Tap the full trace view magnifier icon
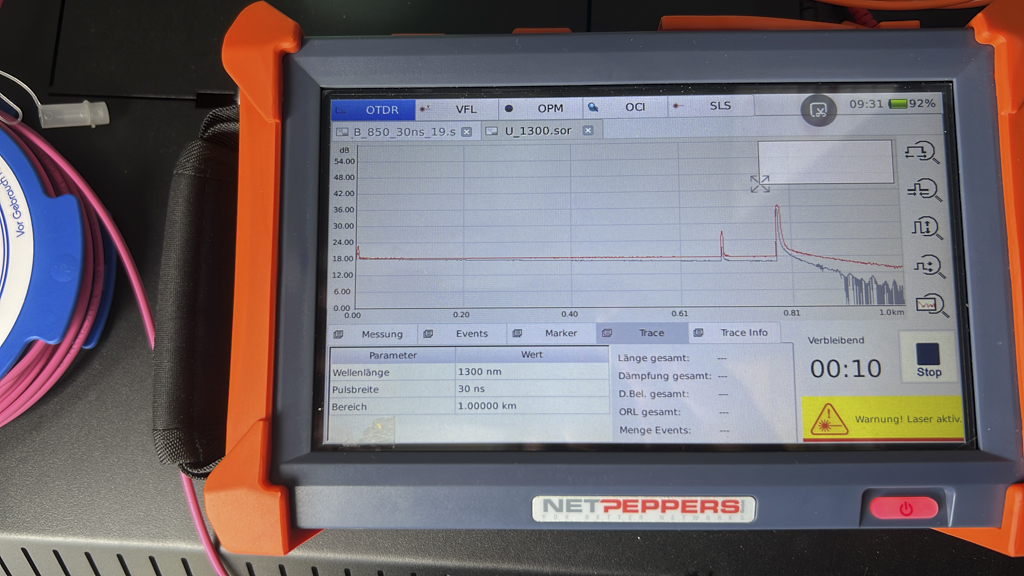 (x=931, y=304)
